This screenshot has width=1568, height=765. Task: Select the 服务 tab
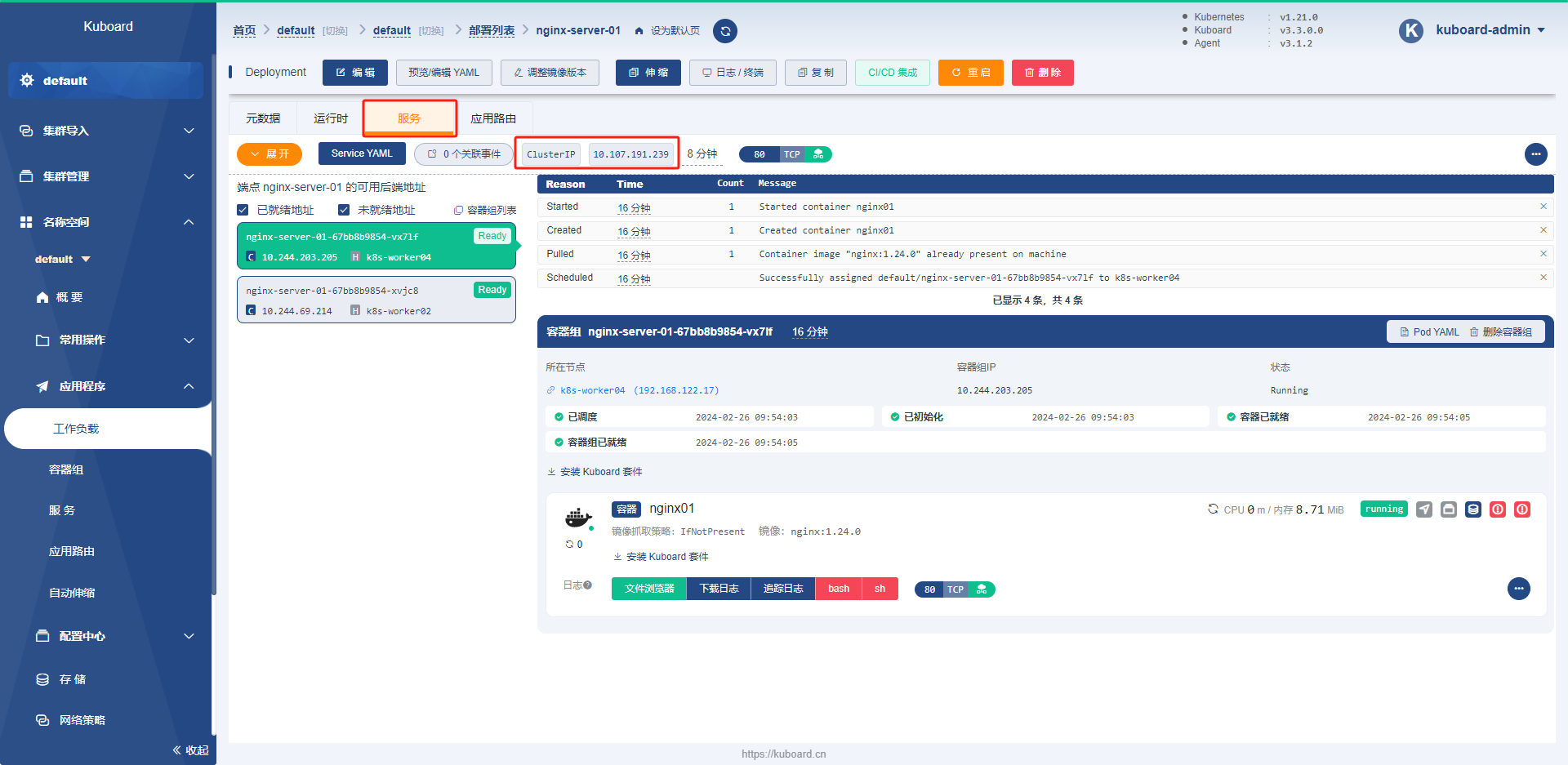409,118
